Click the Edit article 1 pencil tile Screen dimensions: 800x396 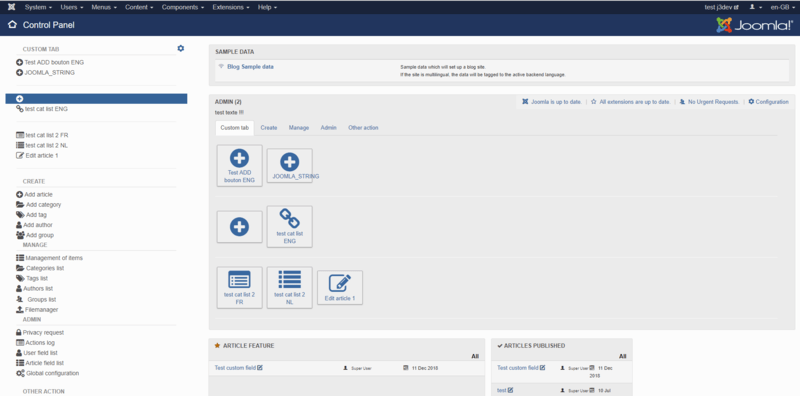pos(340,288)
